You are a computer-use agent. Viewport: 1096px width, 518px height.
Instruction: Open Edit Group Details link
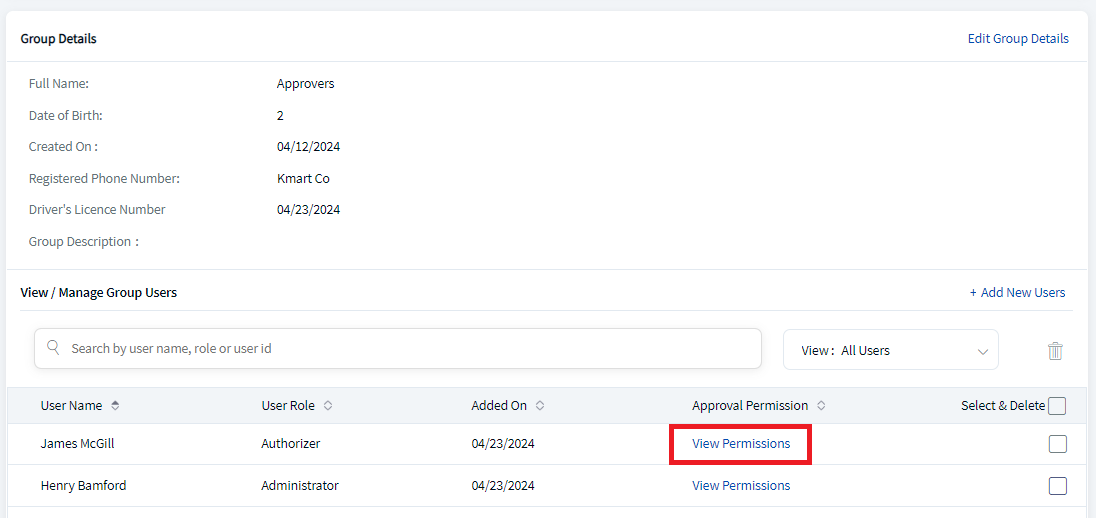coord(1018,38)
